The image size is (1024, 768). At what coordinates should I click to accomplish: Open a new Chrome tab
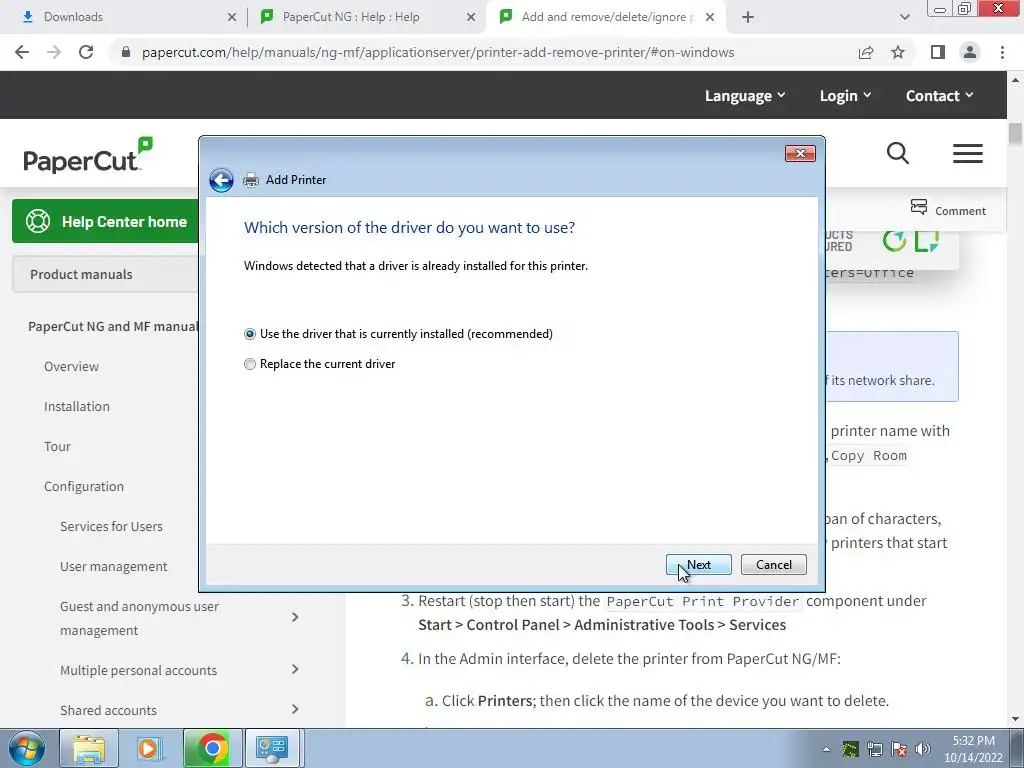coord(748,18)
